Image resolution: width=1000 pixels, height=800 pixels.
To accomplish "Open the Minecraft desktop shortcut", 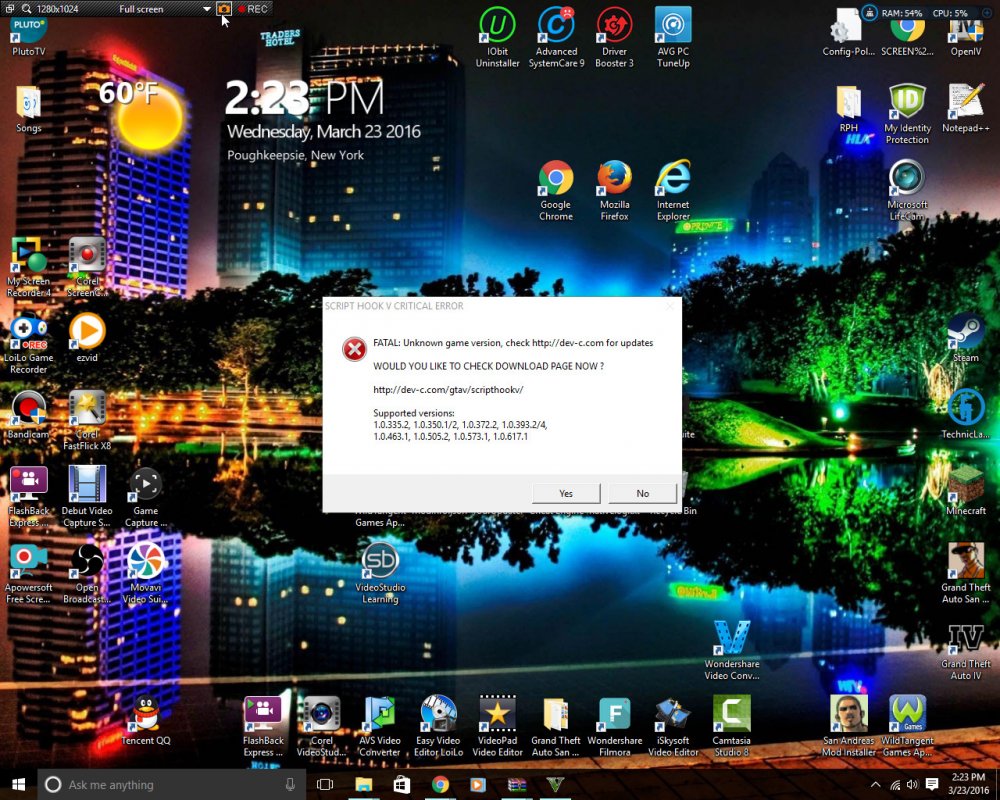I will 966,490.
